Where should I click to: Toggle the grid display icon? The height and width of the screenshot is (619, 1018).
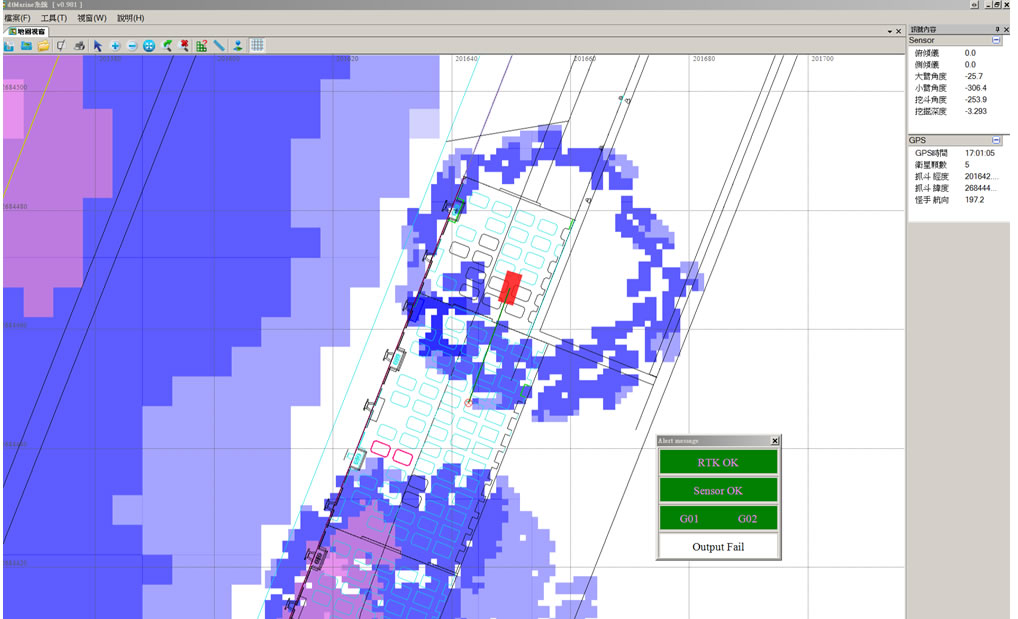[x=257, y=45]
